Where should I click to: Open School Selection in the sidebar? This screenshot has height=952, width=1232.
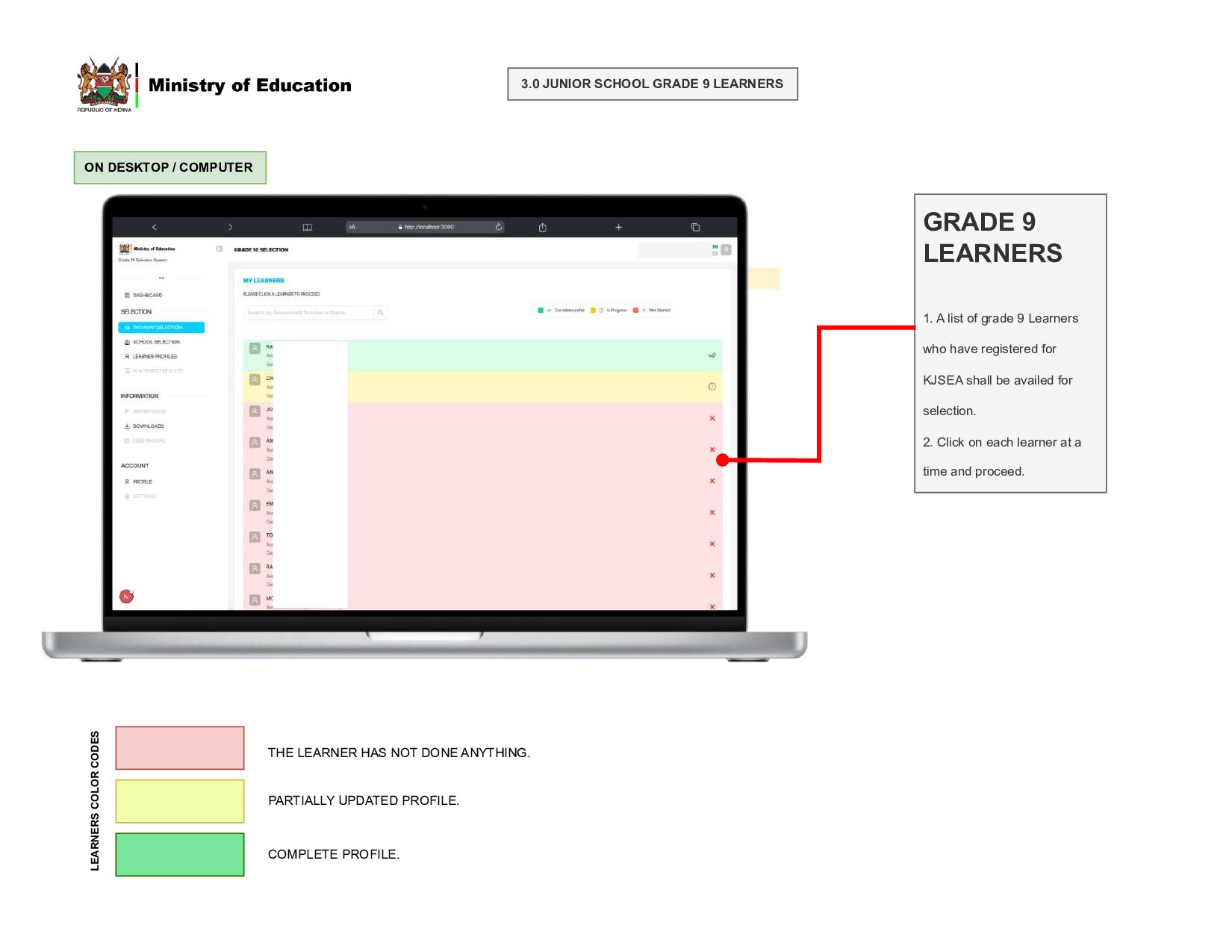coord(152,342)
